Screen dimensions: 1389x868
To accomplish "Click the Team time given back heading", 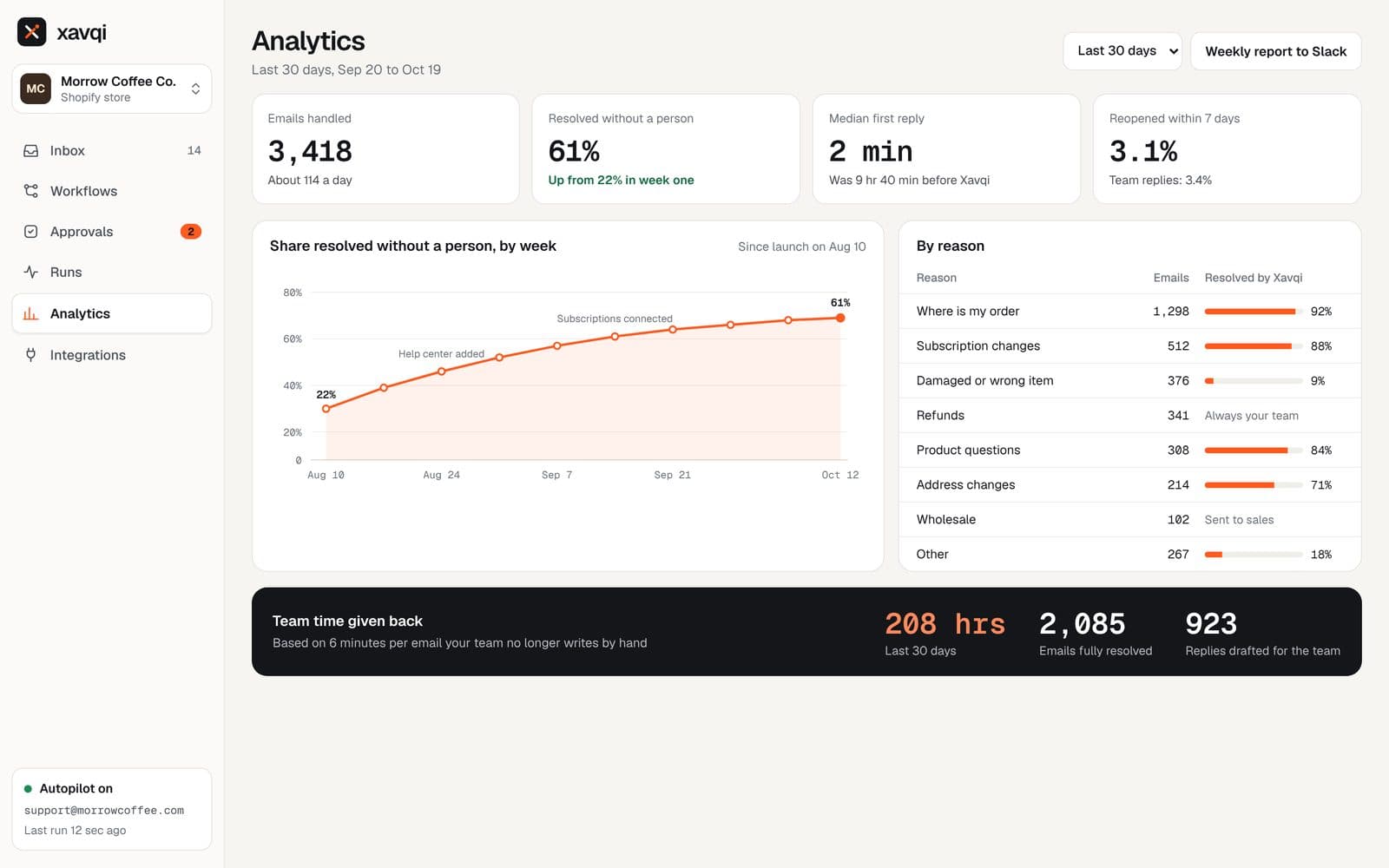I will pos(347,621).
